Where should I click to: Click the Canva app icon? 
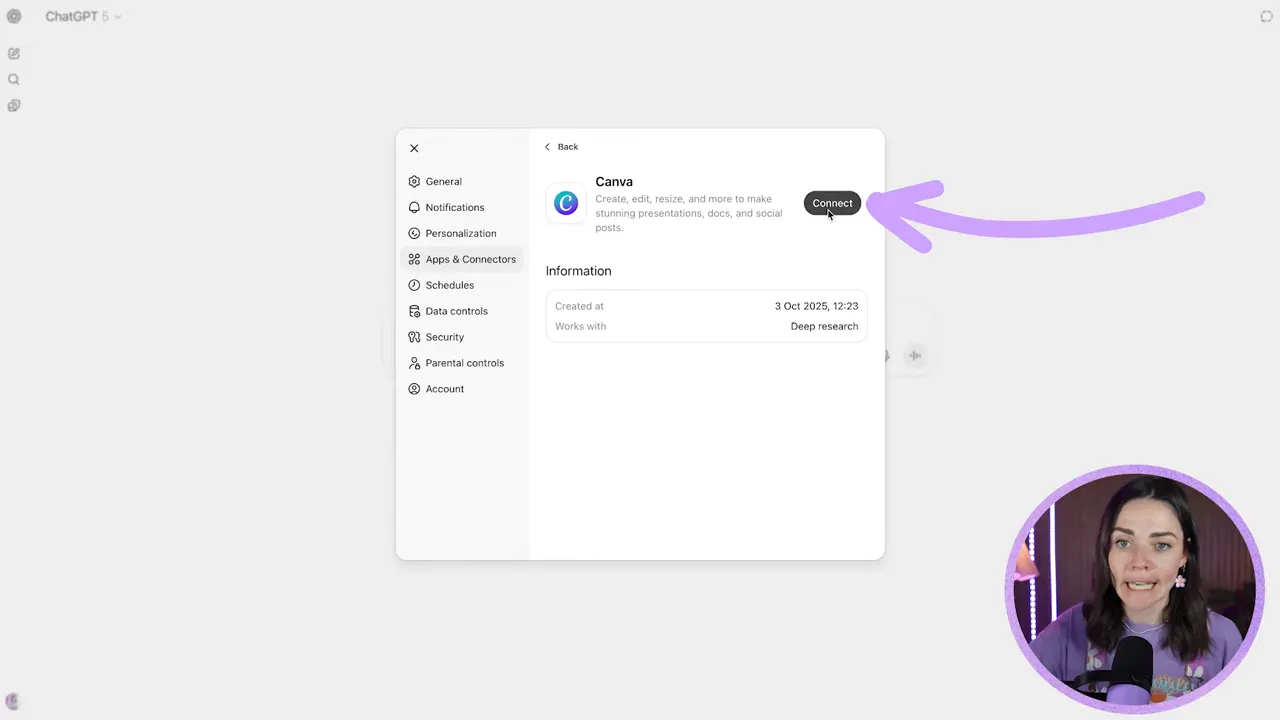[x=566, y=203]
